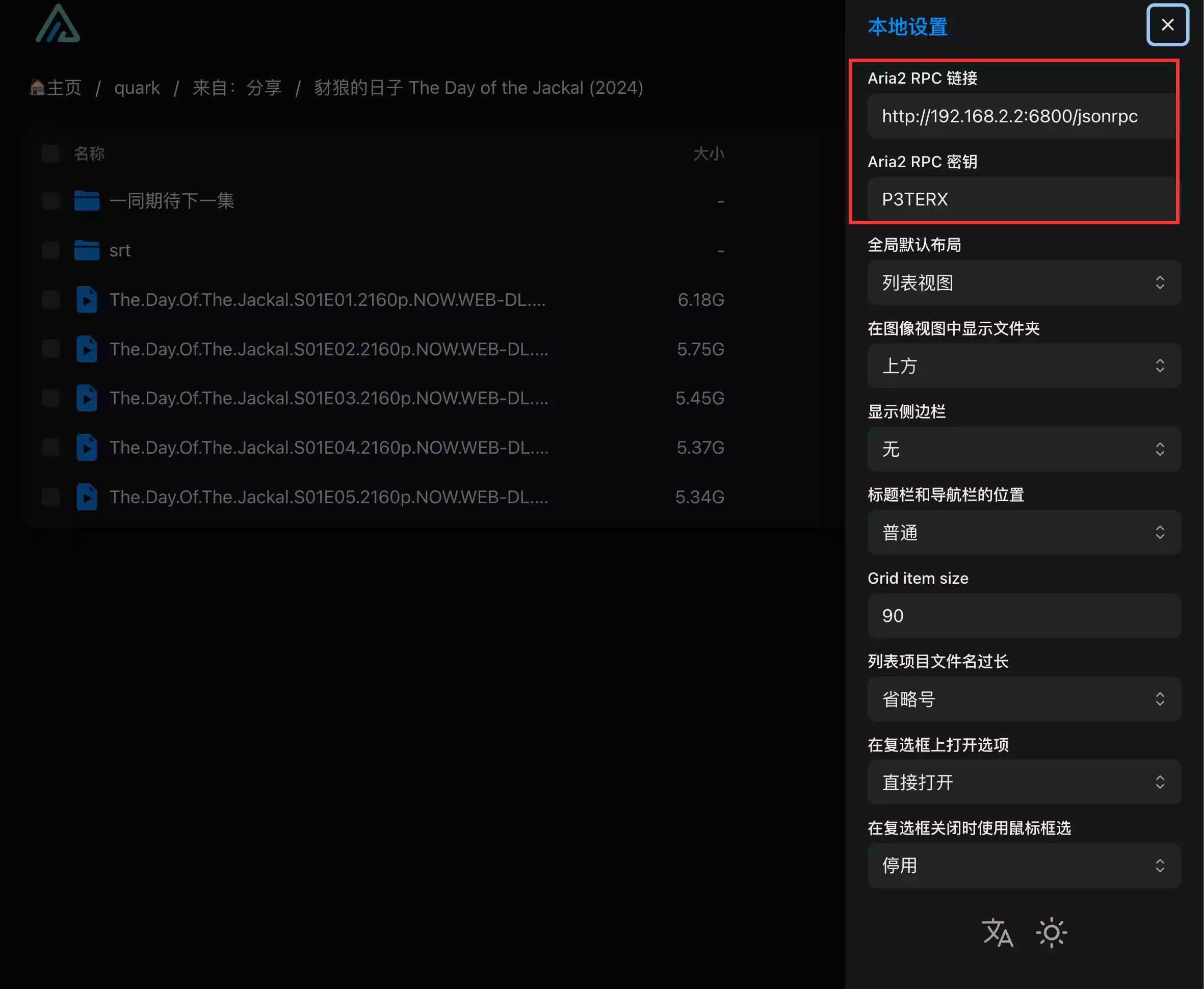
Task: Click the video file icon for S01E05
Action: click(87, 497)
